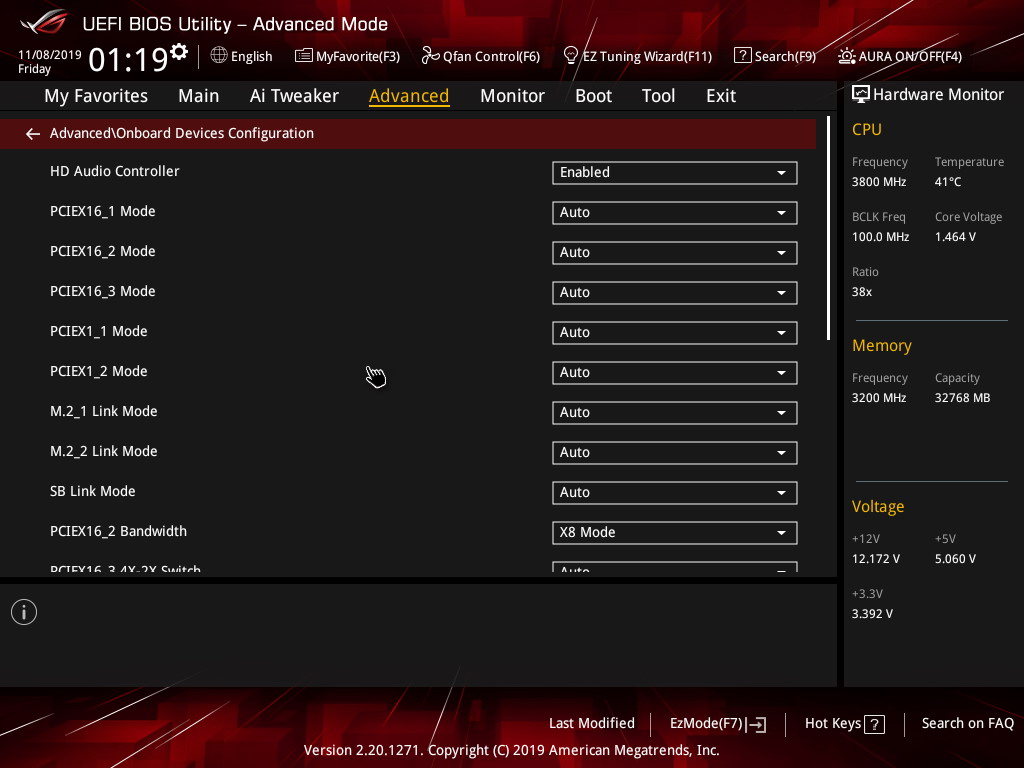Click CPU temperature 41°C value
Screen dimensions: 1024x768
tap(948, 182)
